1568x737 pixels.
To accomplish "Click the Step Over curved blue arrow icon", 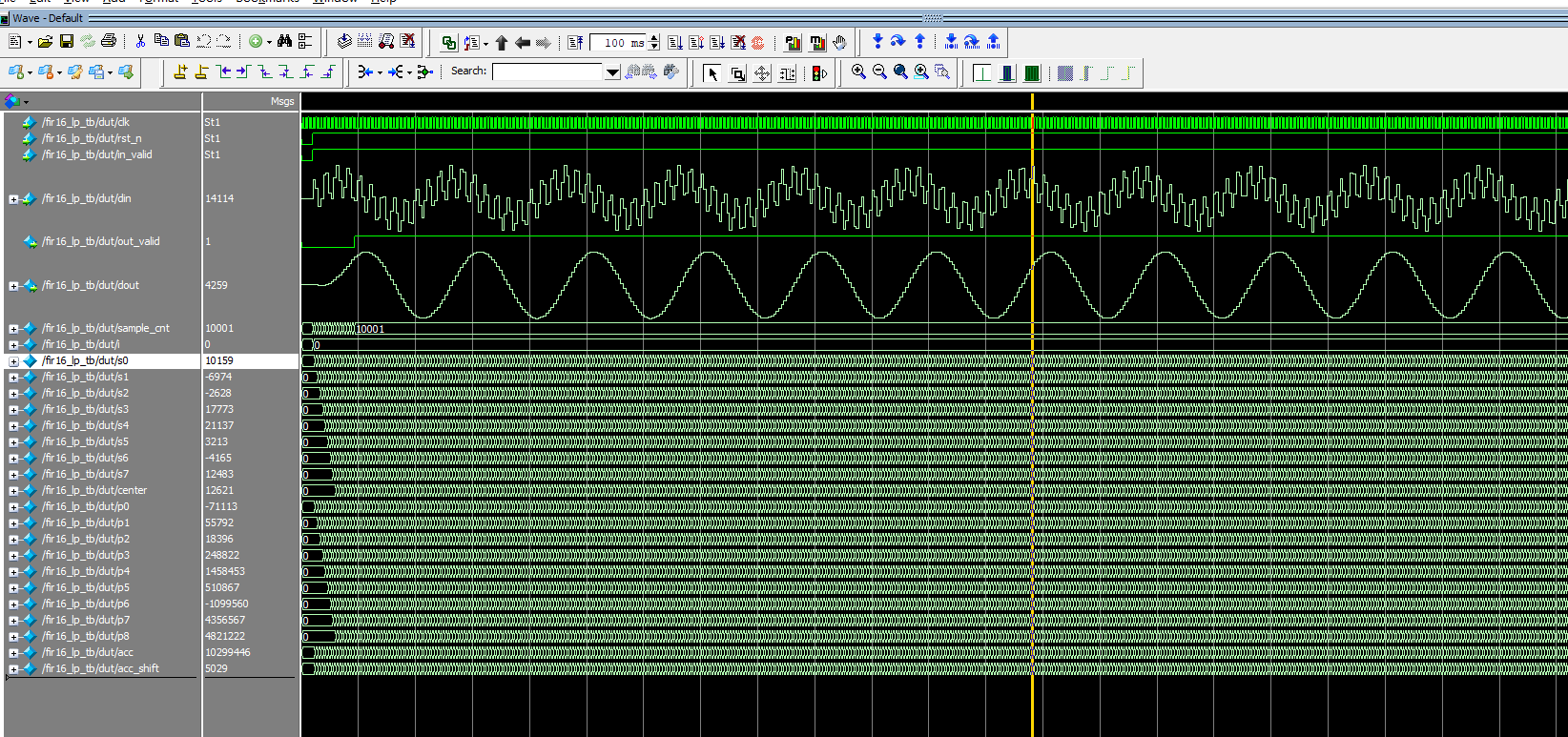I will click(x=897, y=41).
